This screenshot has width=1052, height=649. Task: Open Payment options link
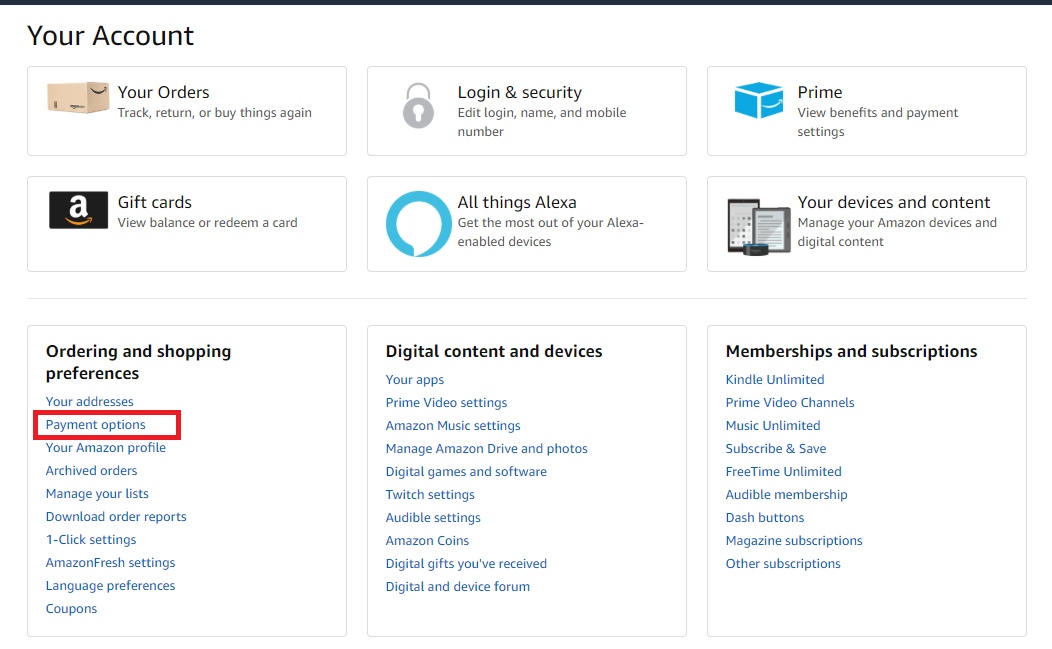96,425
